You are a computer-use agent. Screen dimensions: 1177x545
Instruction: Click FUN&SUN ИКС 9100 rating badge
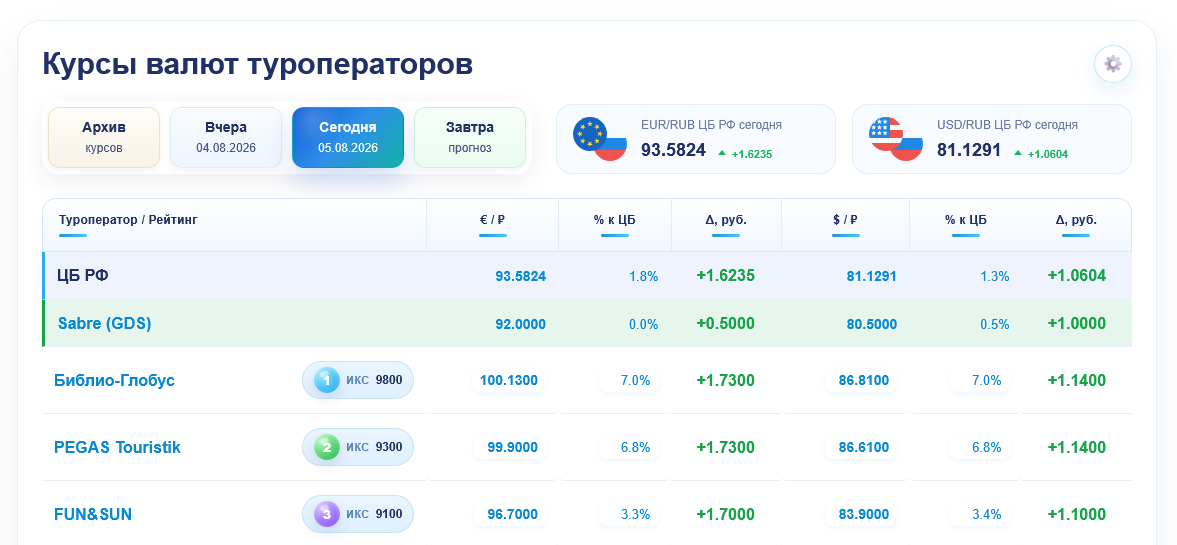(x=358, y=514)
